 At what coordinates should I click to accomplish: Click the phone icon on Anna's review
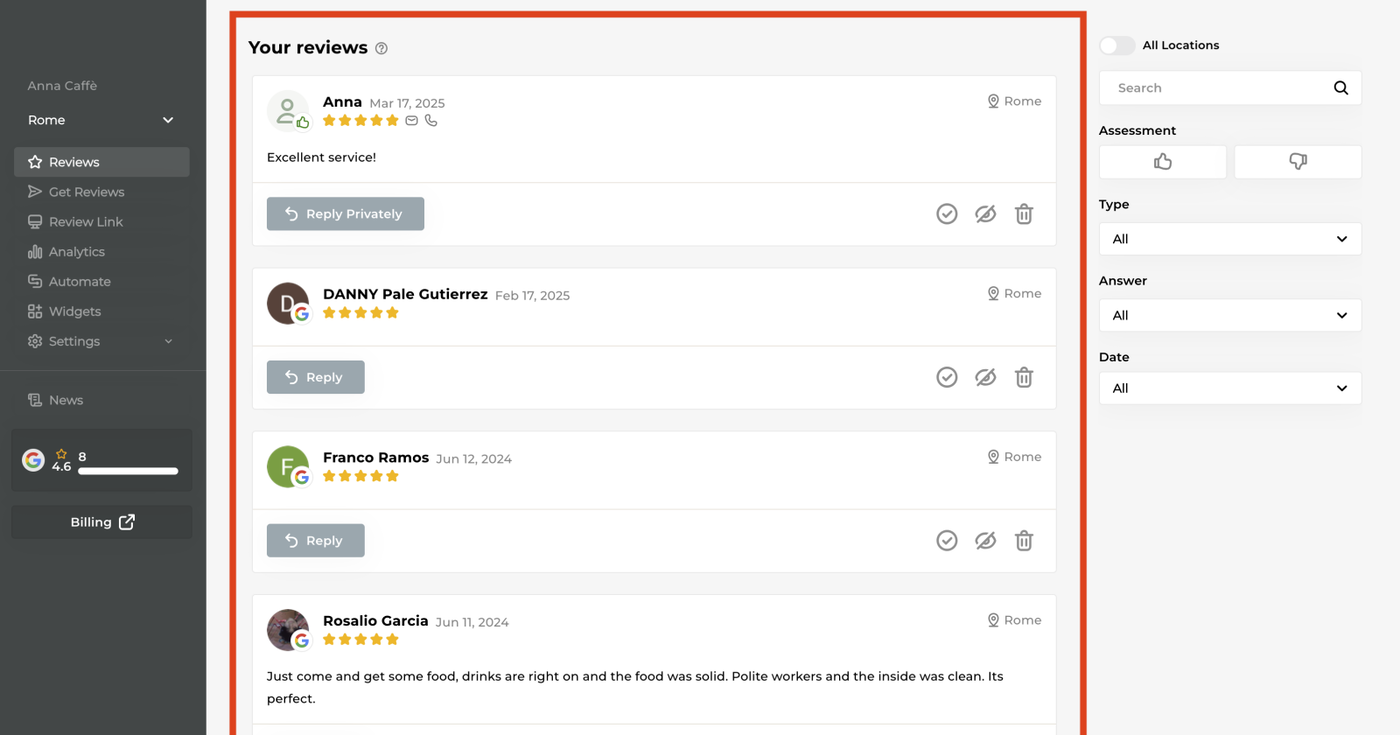tap(431, 120)
